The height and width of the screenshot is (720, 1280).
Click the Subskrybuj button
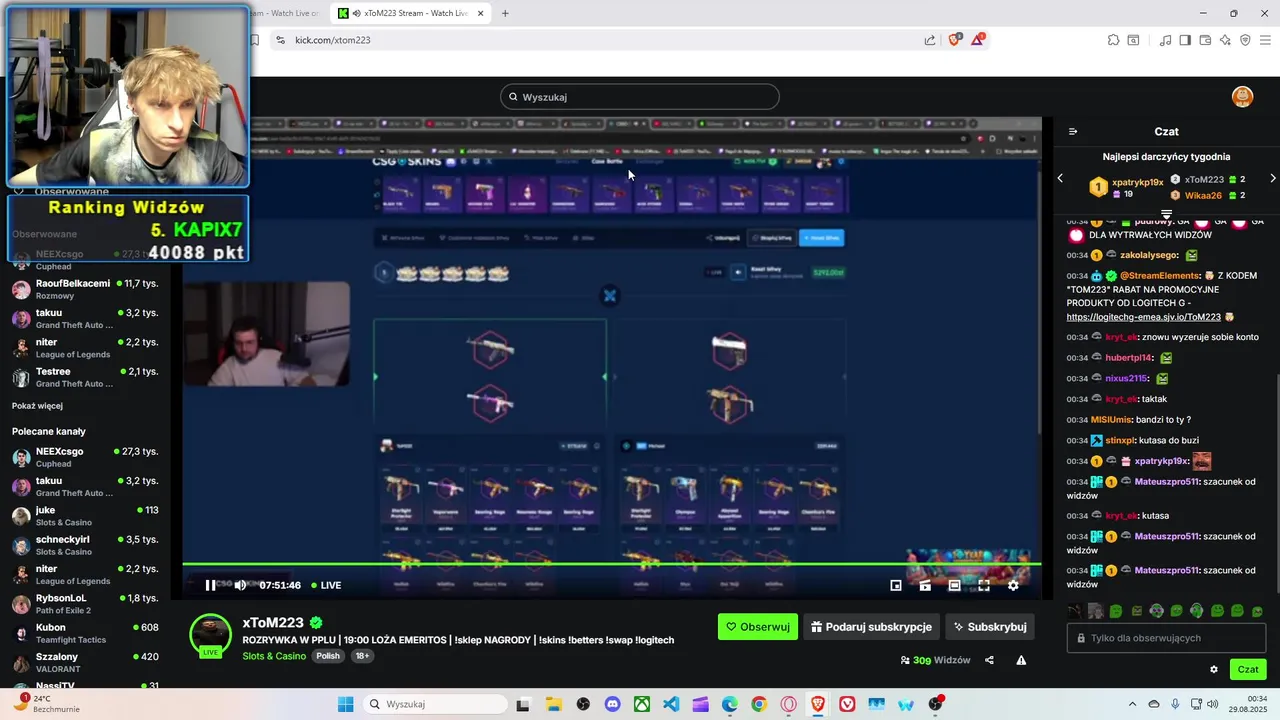tap(990, 627)
